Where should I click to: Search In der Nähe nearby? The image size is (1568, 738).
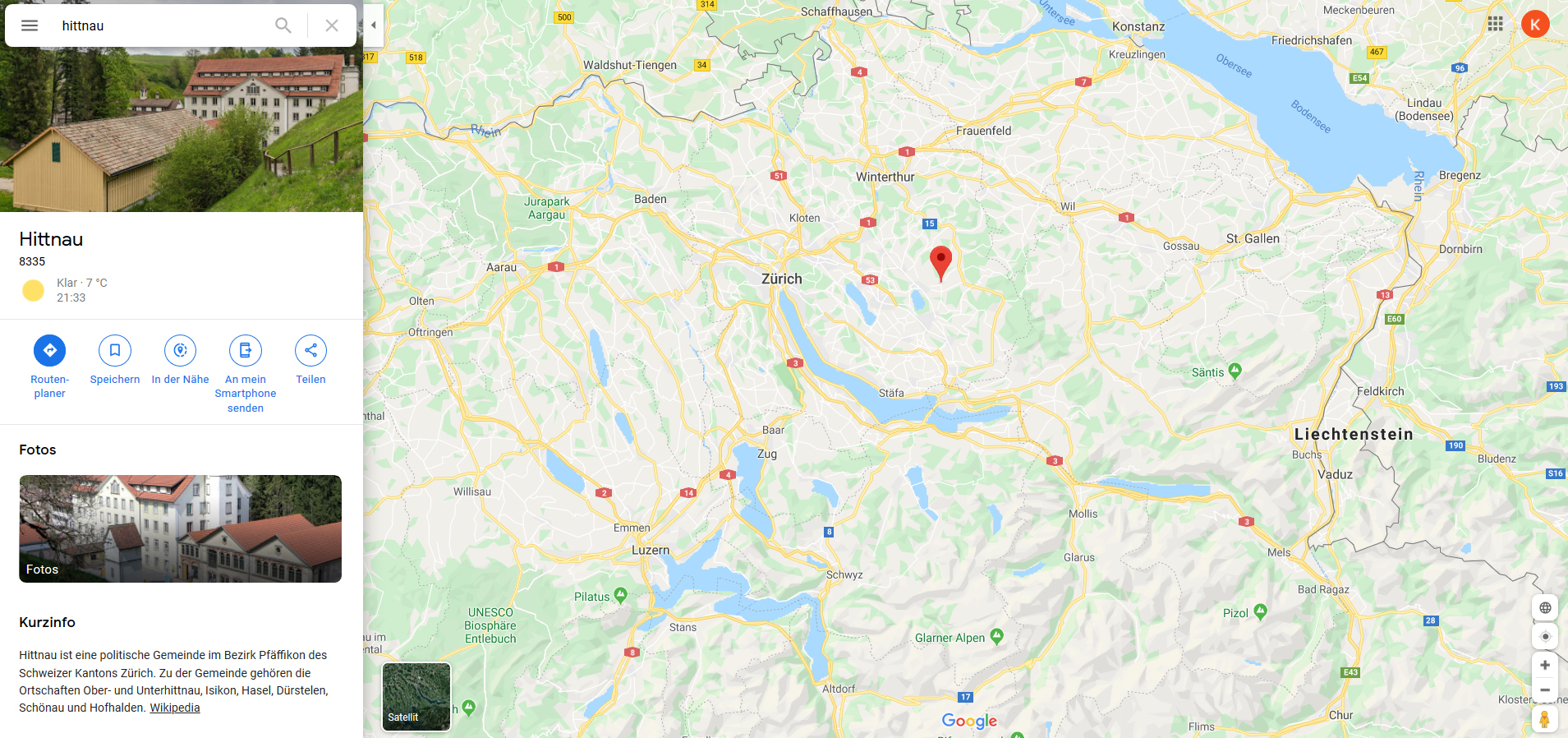tap(180, 351)
